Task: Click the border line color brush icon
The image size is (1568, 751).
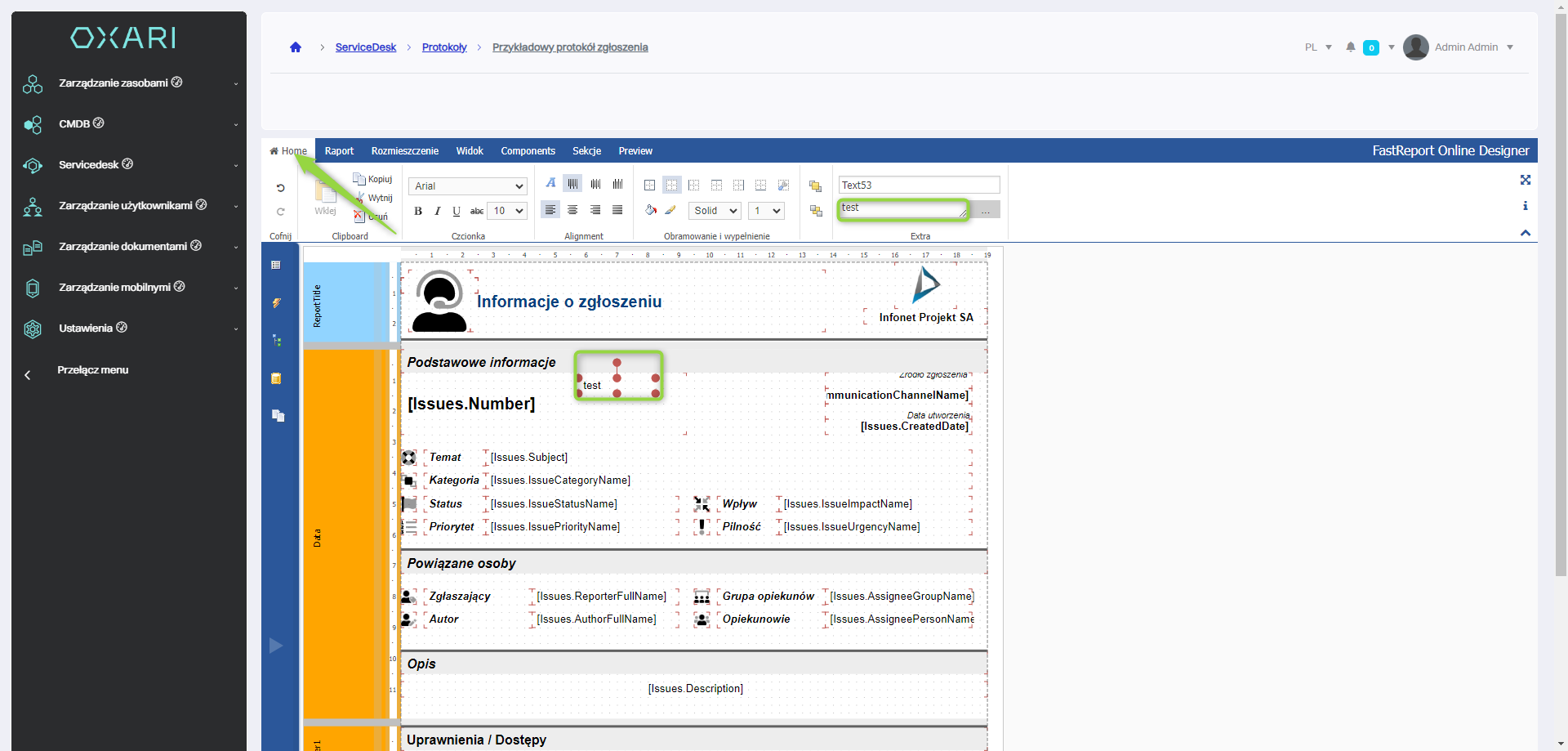Action: pos(670,211)
